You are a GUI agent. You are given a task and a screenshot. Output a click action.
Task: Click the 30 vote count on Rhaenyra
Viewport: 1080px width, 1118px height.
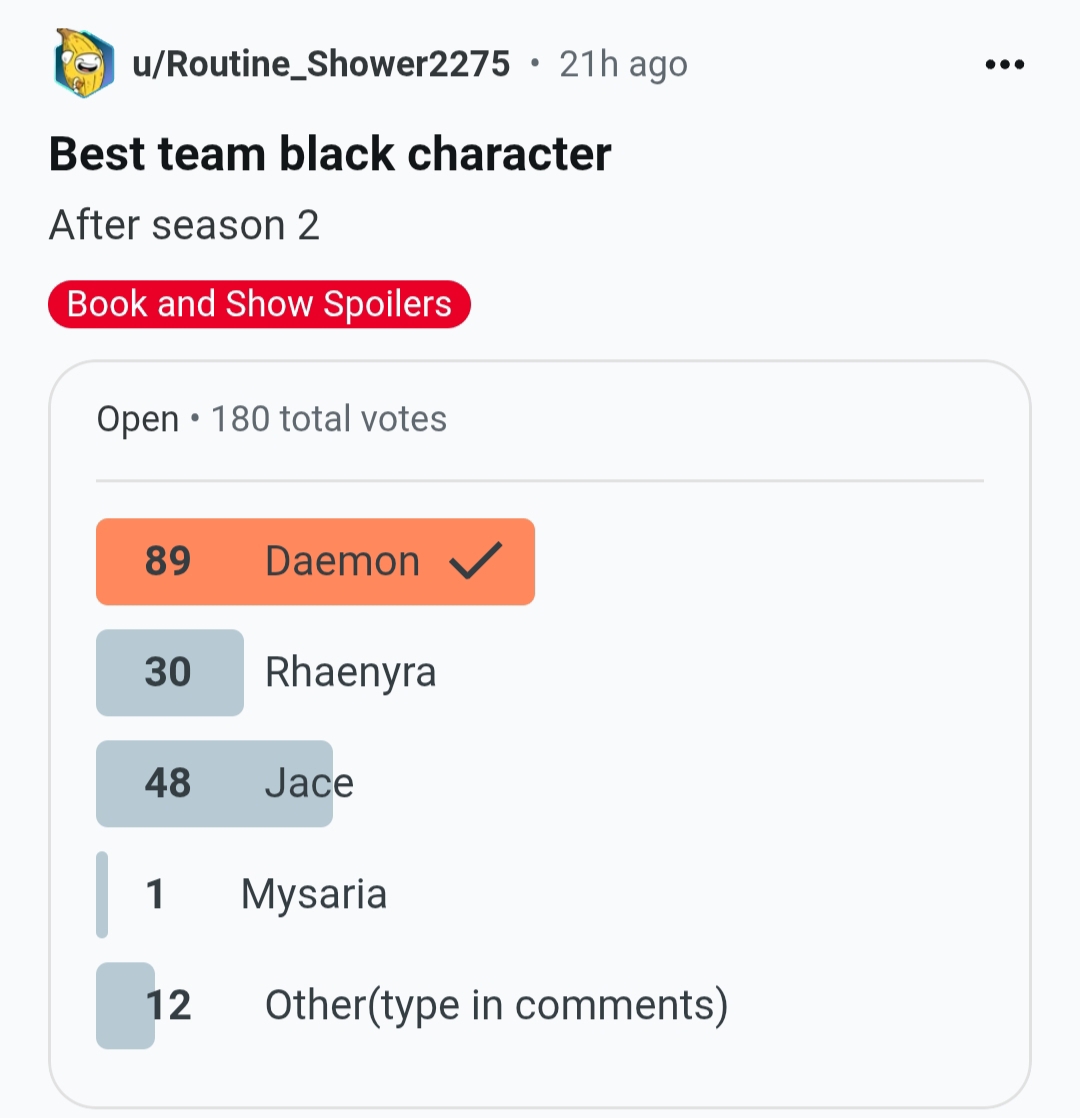coord(167,672)
